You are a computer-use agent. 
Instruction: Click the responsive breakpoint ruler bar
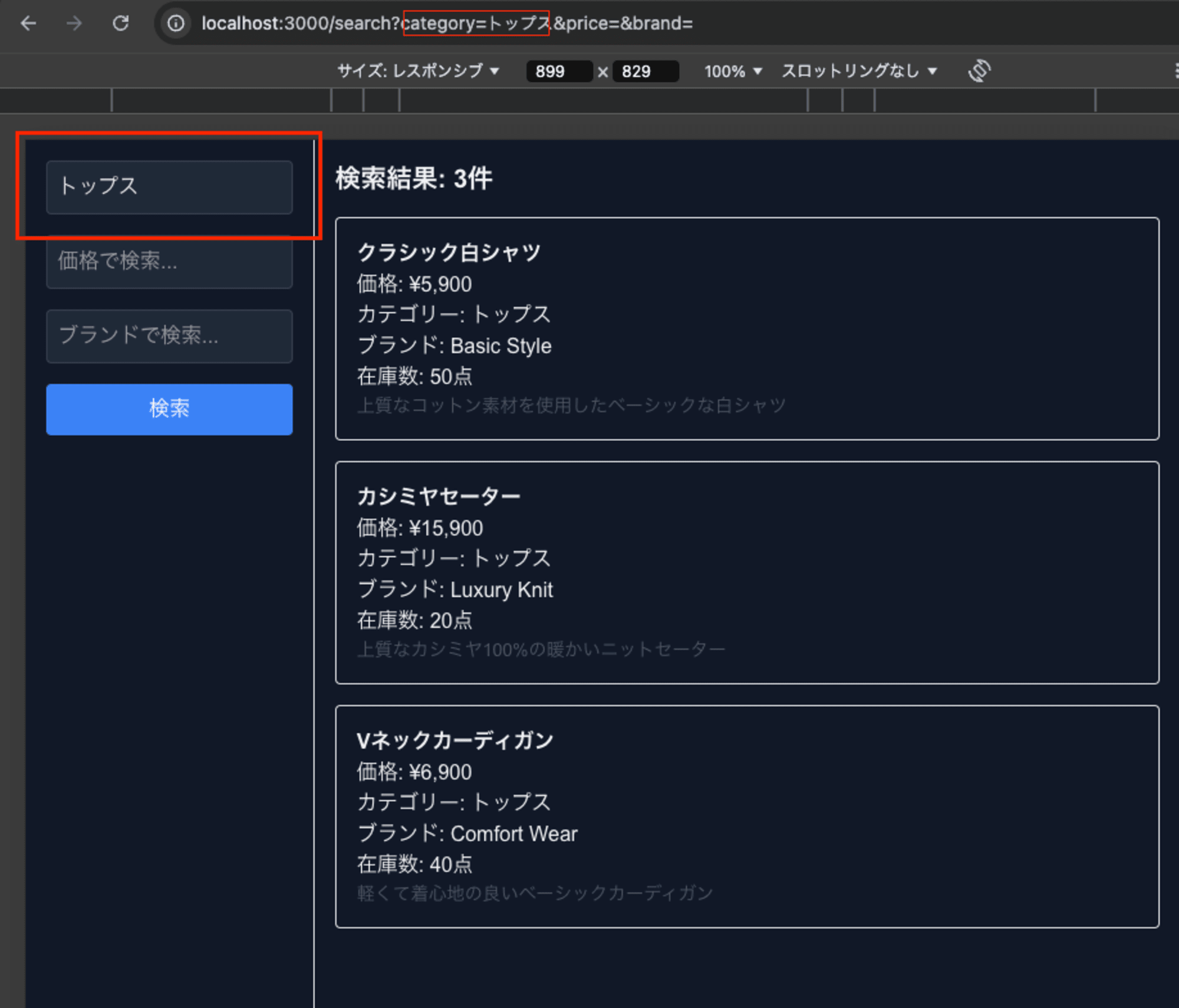click(589, 100)
